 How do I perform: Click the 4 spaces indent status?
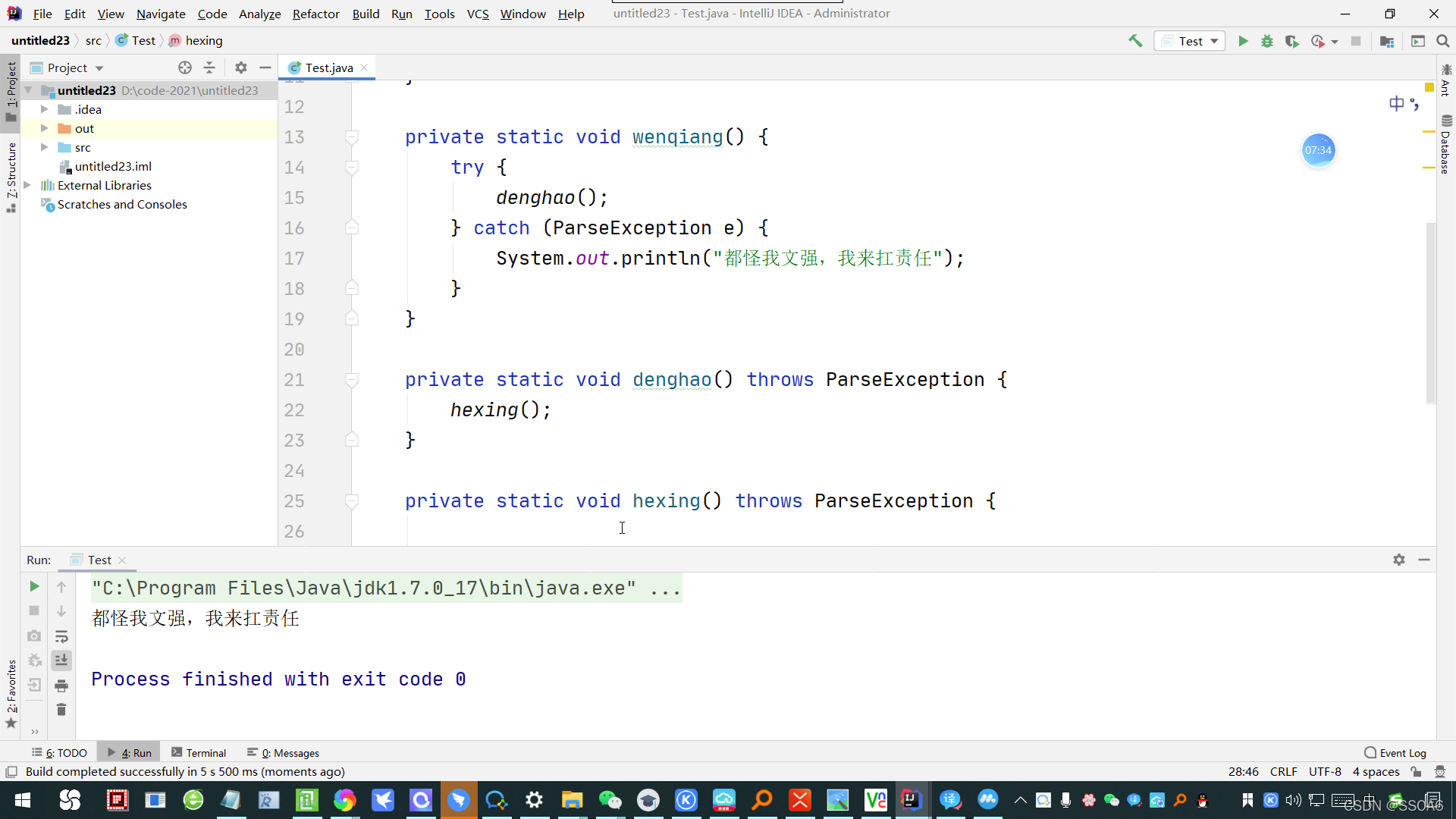pos(1376,772)
